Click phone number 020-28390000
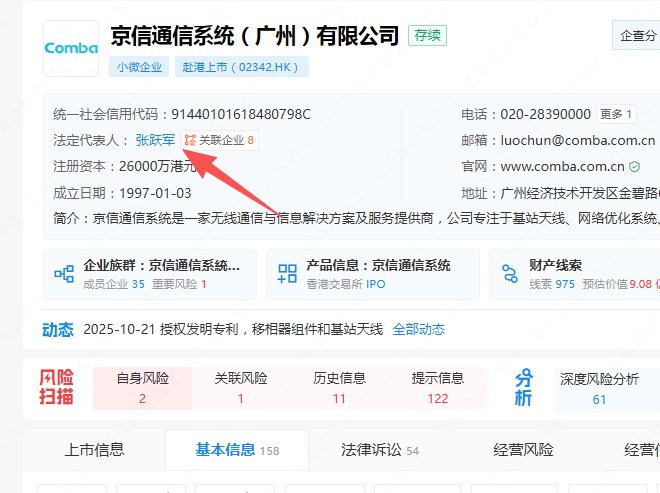 point(546,114)
